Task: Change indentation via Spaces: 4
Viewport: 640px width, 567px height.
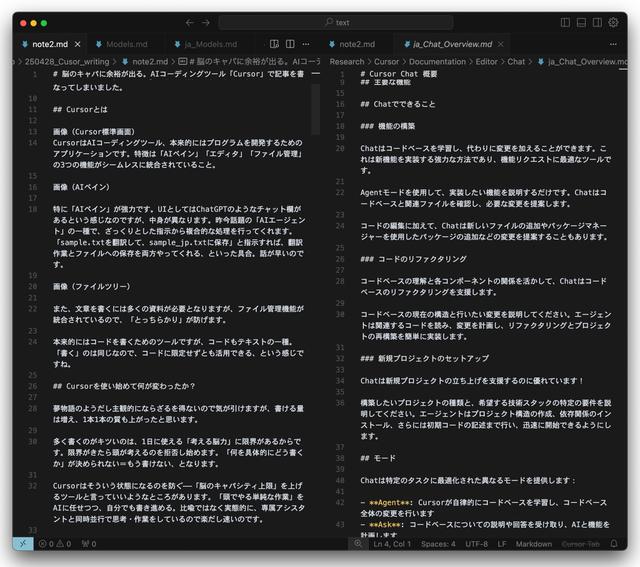Action: (438, 544)
